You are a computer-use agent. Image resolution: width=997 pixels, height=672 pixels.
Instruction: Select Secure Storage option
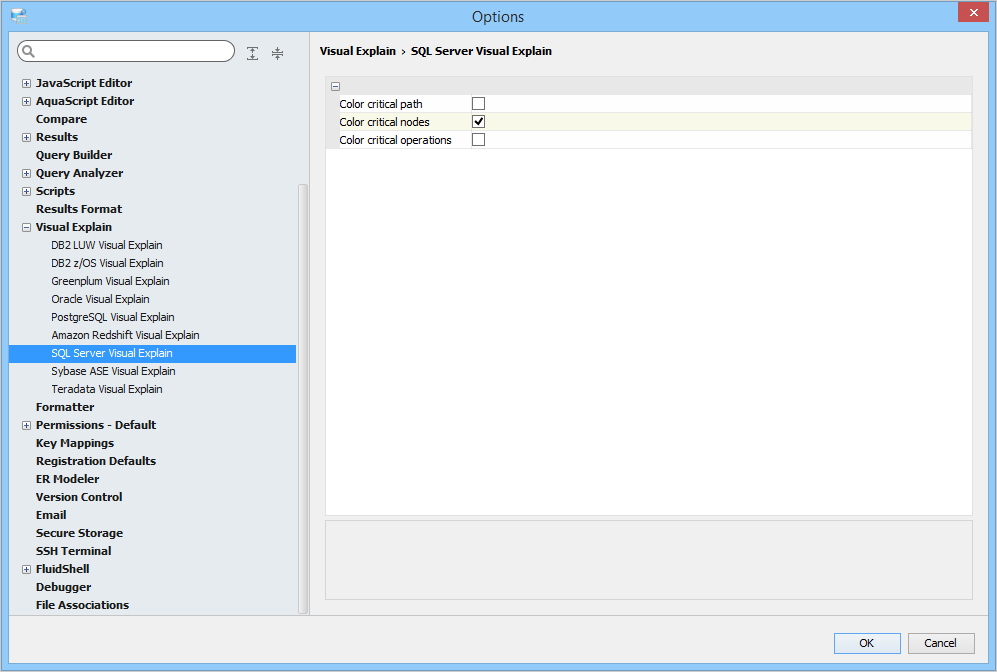pos(79,533)
